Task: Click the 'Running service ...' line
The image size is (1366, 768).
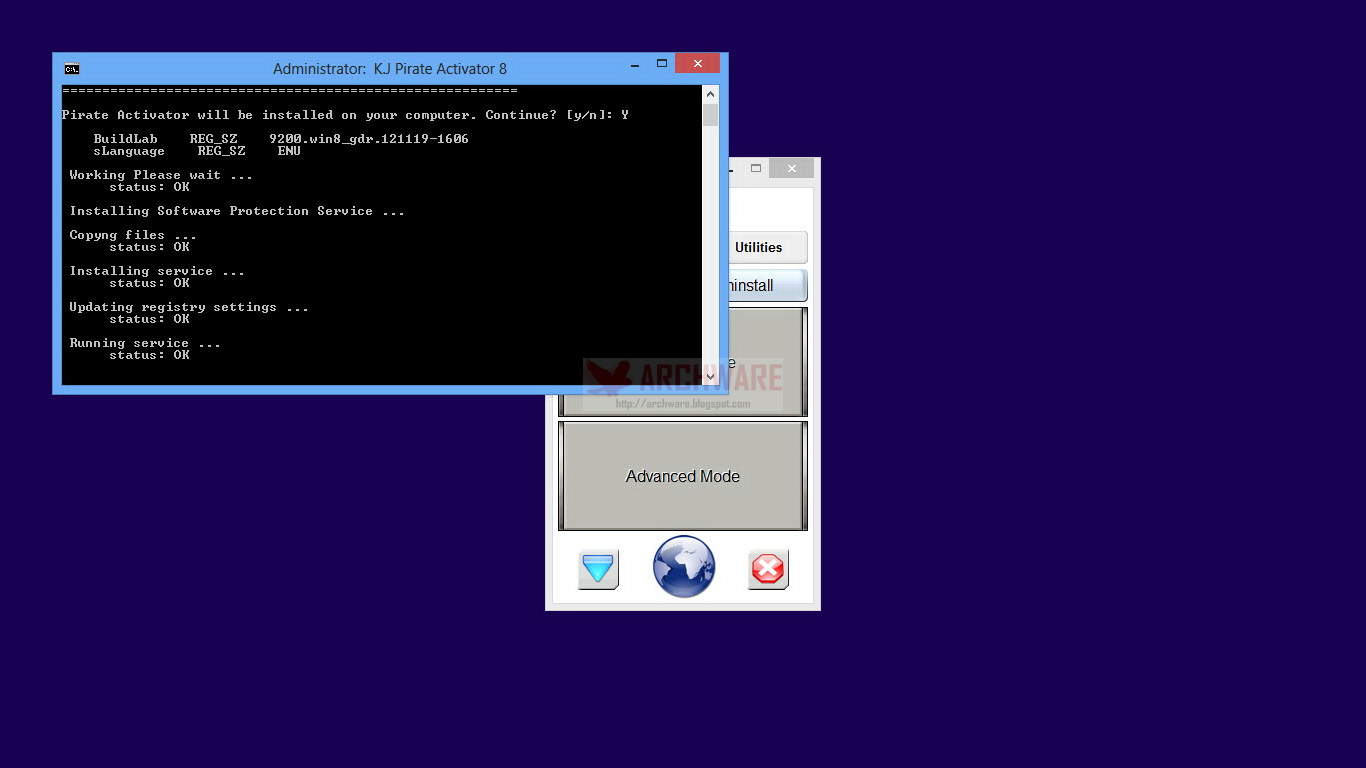Action: (145, 343)
